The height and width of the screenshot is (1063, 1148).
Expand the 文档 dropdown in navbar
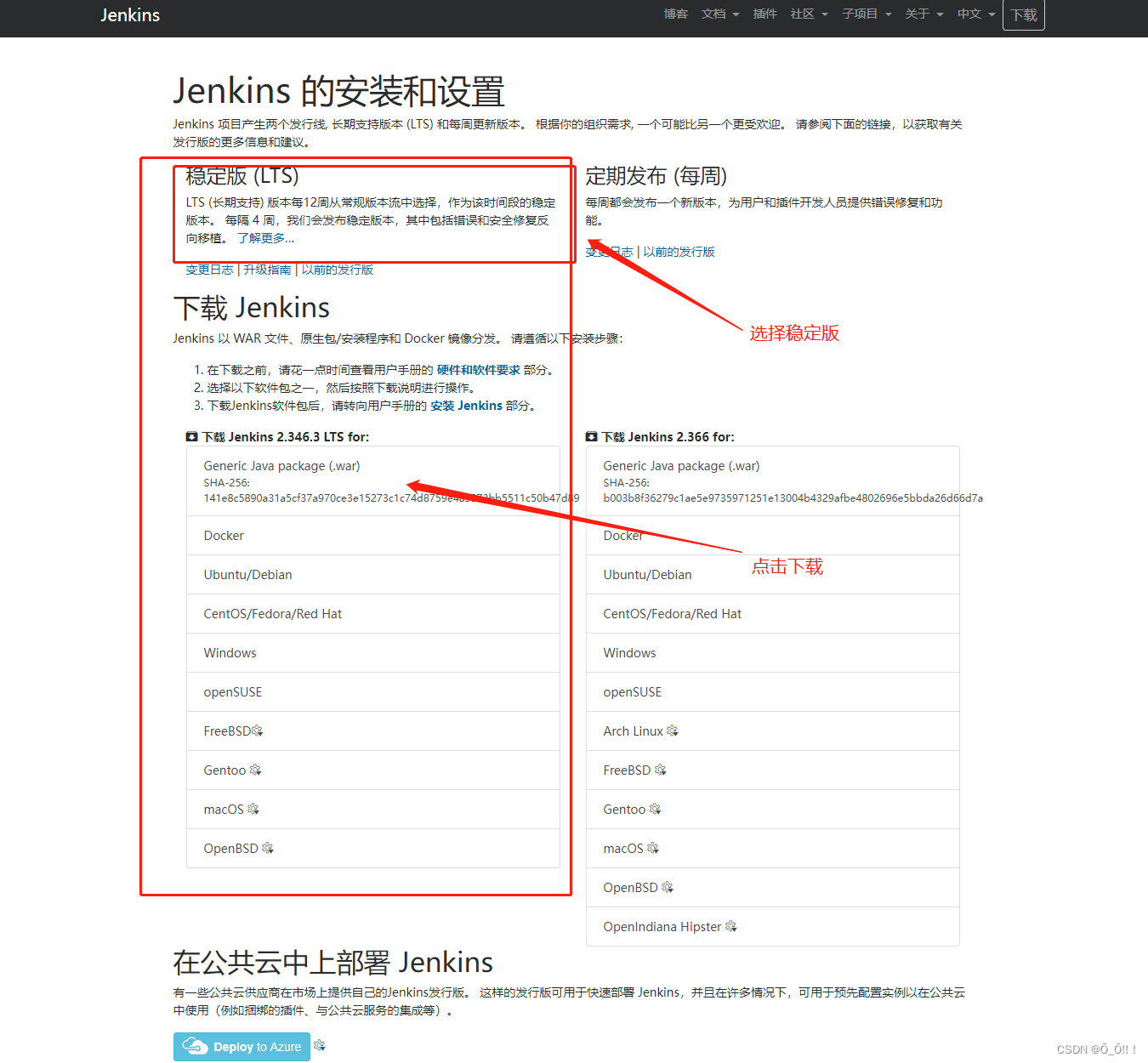[x=720, y=14]
